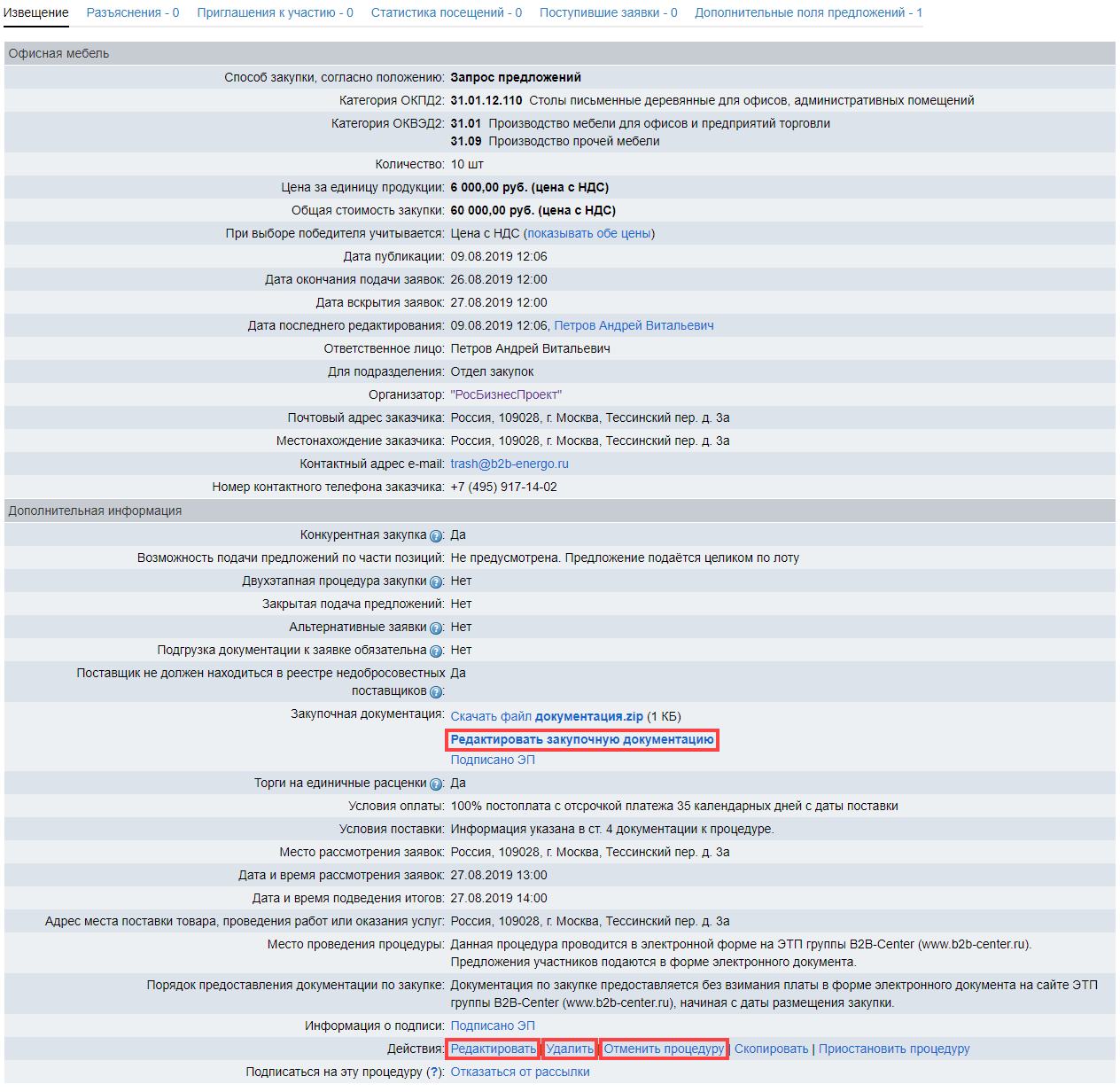Click показывать обе цены link

pyautogui.click(x=589, y=233)
